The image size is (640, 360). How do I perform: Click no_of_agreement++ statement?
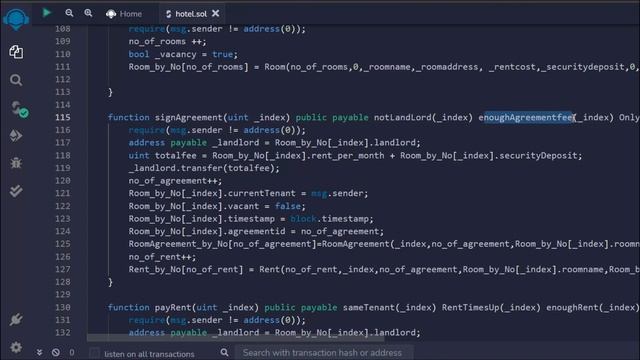175,181
